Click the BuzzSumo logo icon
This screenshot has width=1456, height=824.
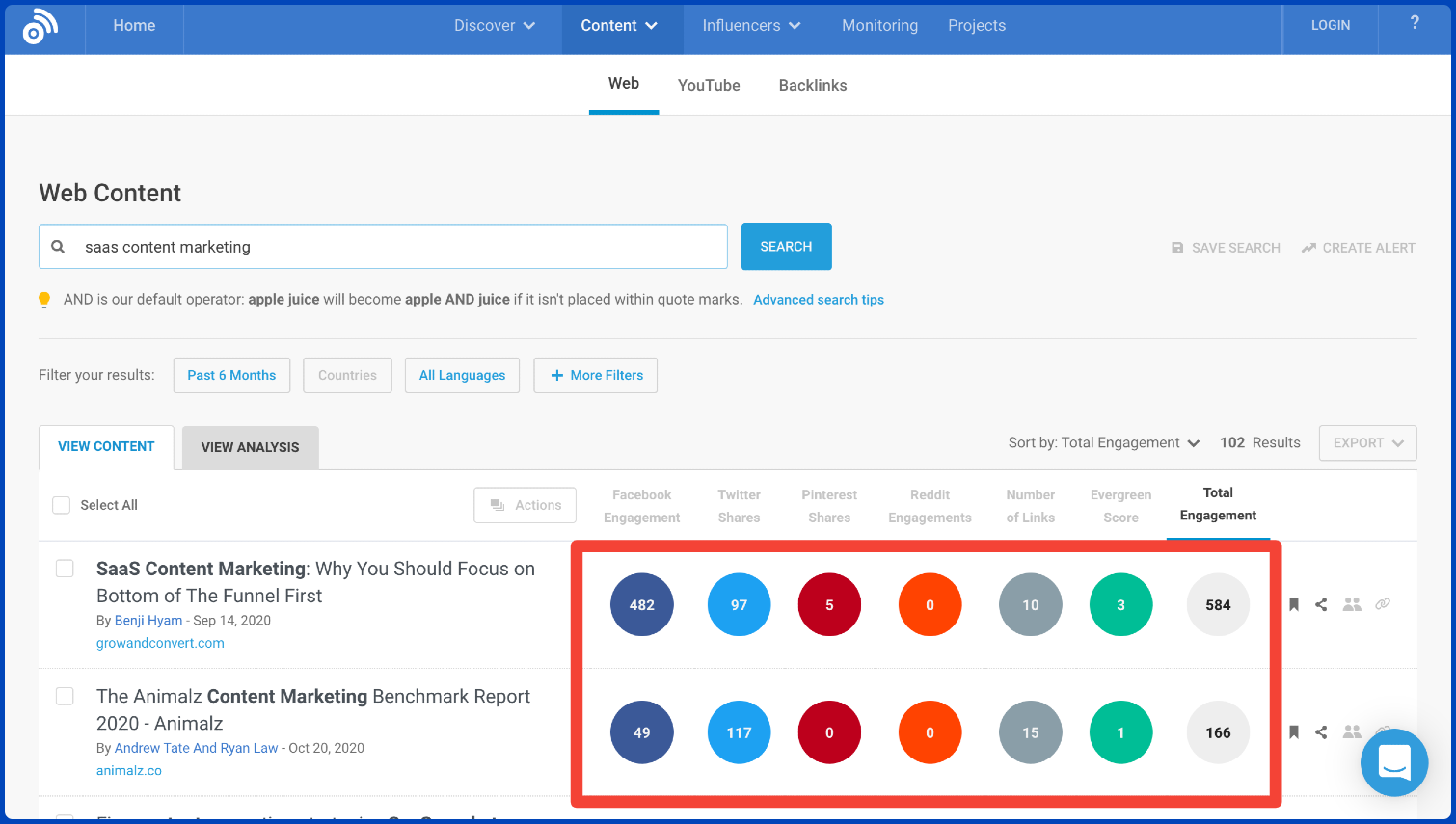pyautogui.click(x=40, y=26)
